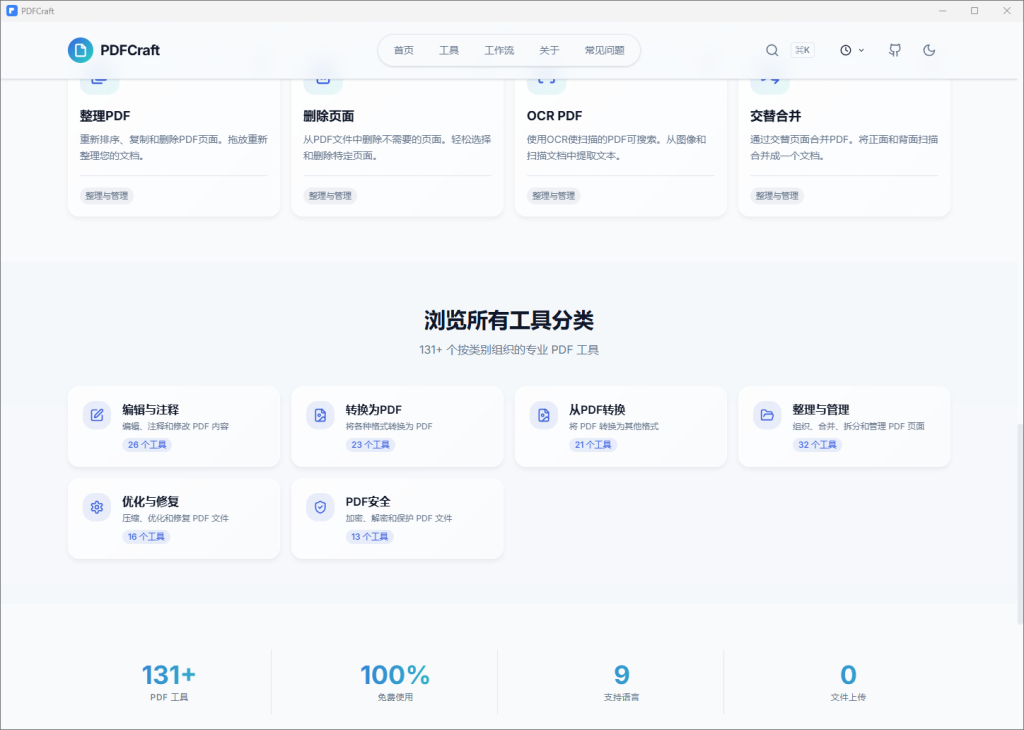Open the GitHub repository icon

(x=895, y=50)
